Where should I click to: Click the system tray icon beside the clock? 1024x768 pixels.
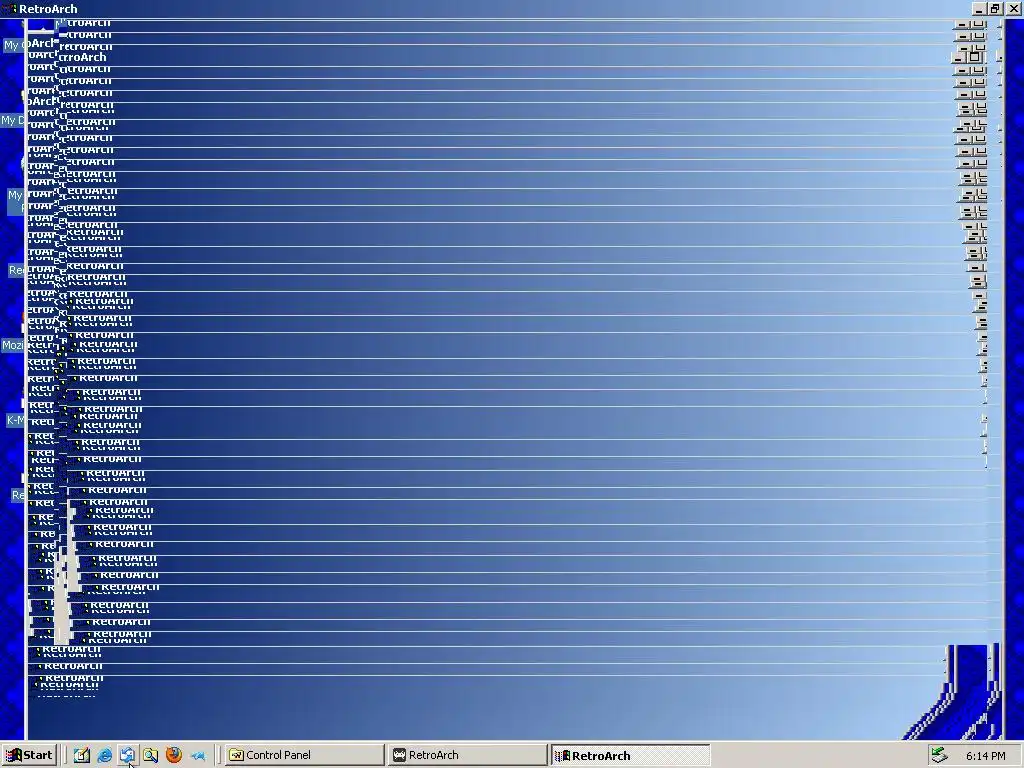(939, 755)
